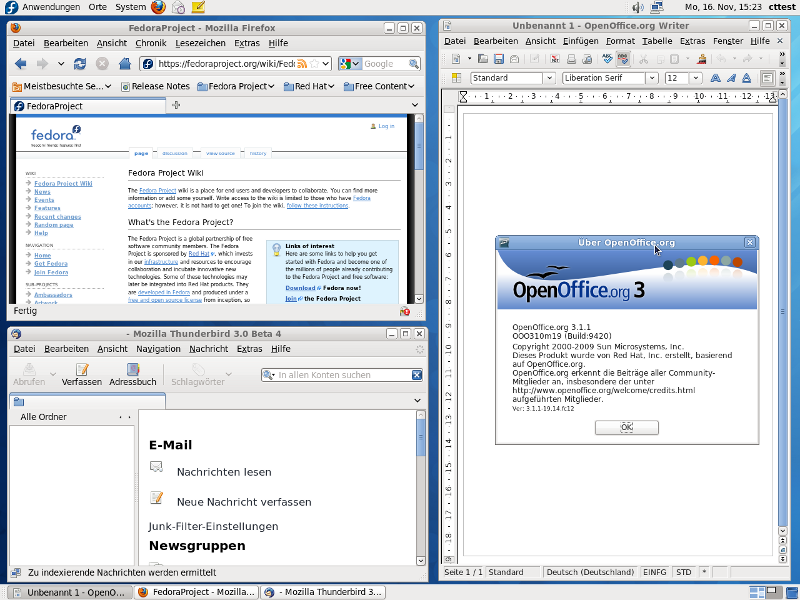Expand the Free Content bookmarks folder

click(x=379, y=86)
